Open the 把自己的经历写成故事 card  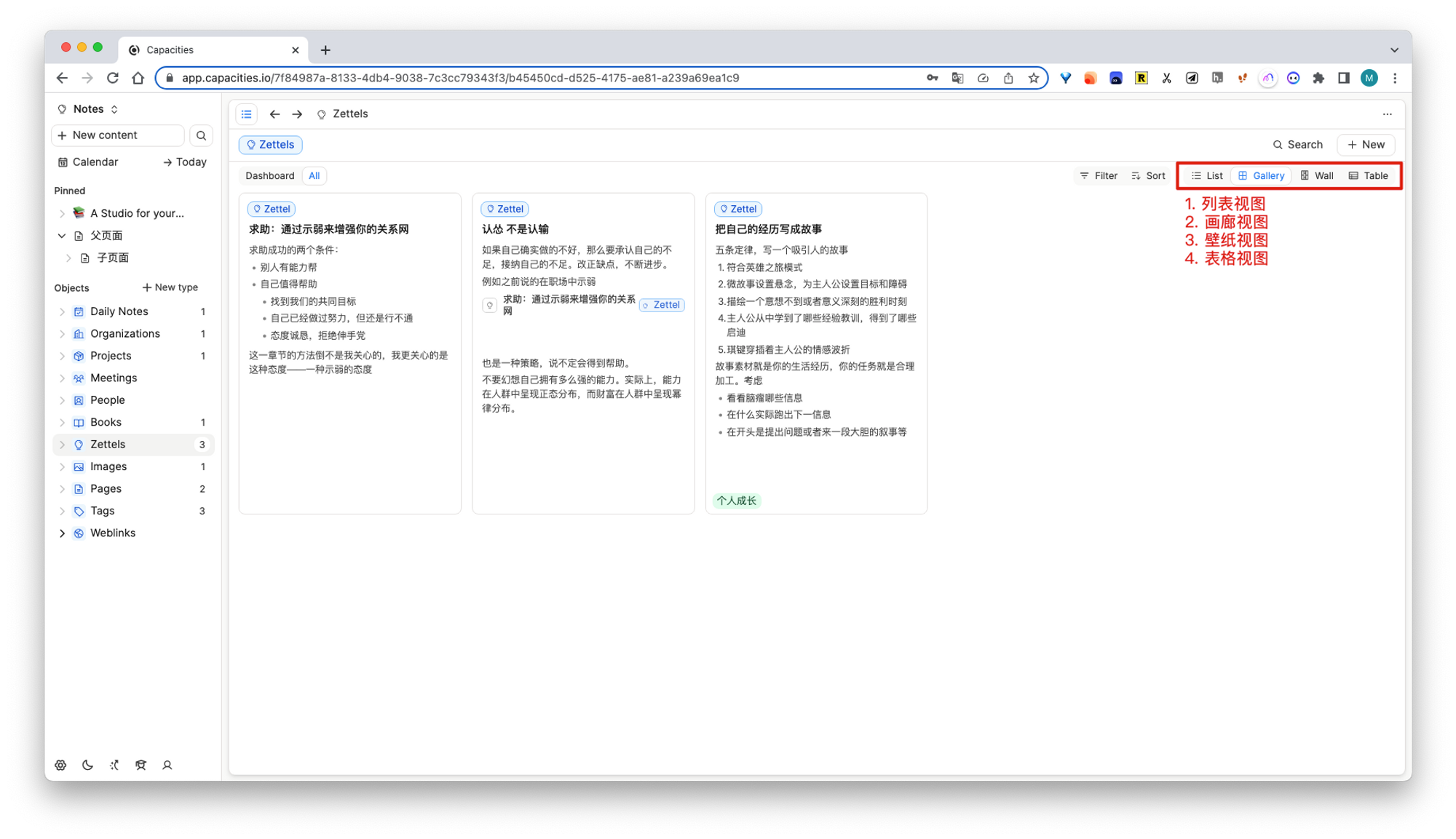point(768,229)
